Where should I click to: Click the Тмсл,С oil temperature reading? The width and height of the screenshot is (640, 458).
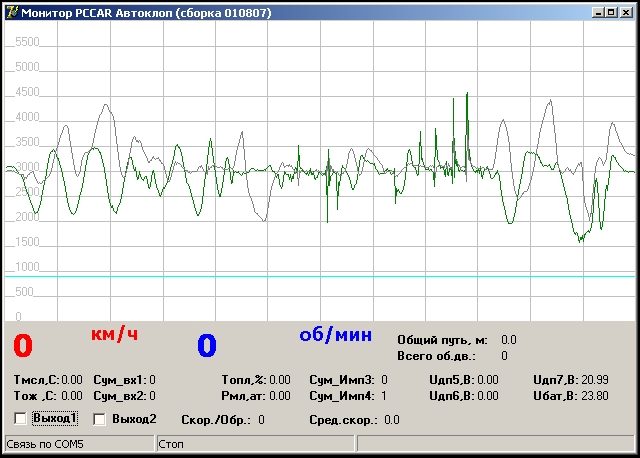(72, 379)
